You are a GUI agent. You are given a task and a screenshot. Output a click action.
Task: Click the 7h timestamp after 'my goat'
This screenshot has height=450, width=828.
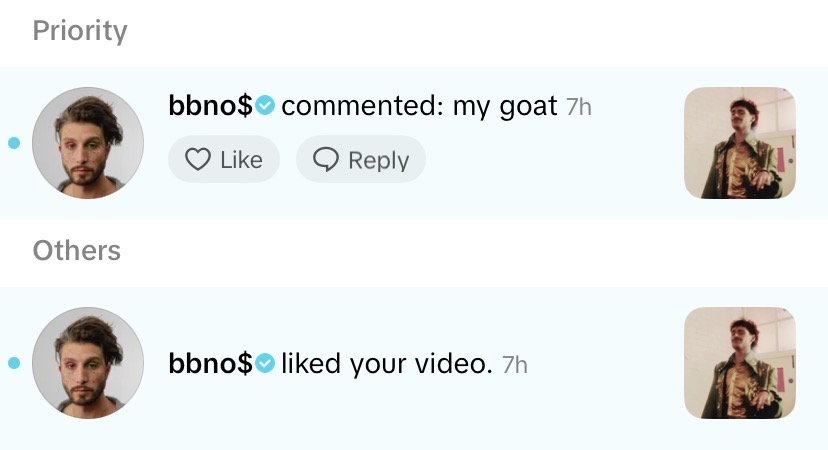pyautogui.click(x=579, y=106)
